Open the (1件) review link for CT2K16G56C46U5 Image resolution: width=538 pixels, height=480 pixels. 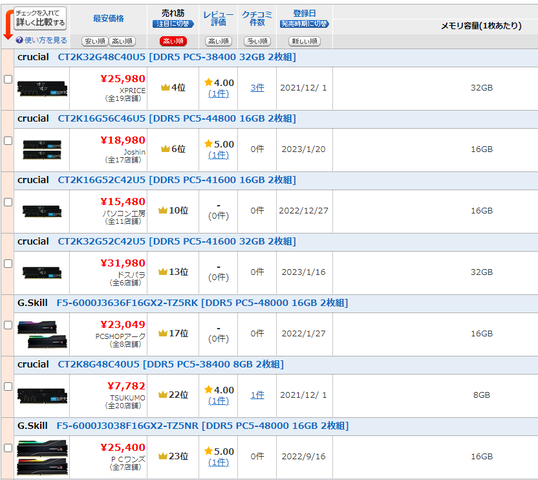pos(218,155)
